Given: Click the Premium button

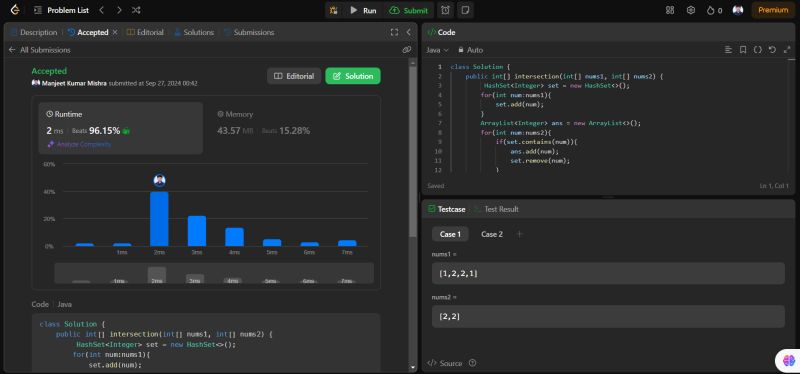Looking at the screenshot, I should pyautogui.click(x=773, y=10).
